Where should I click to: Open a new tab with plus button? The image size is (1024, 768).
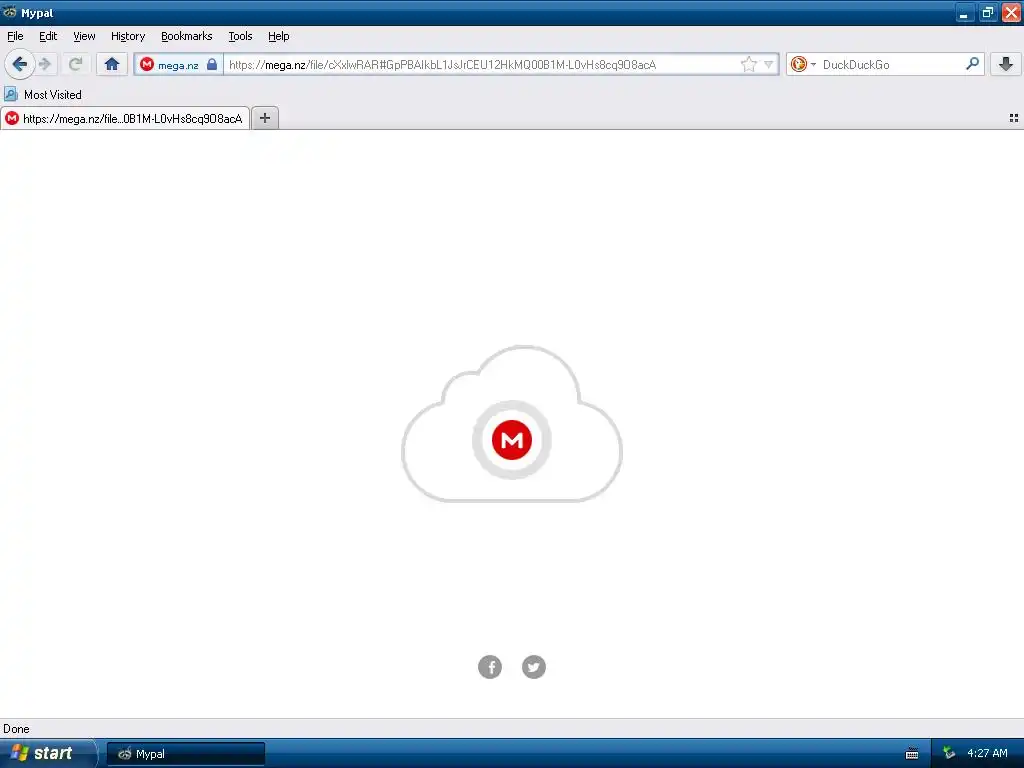(x=264, y=118)
